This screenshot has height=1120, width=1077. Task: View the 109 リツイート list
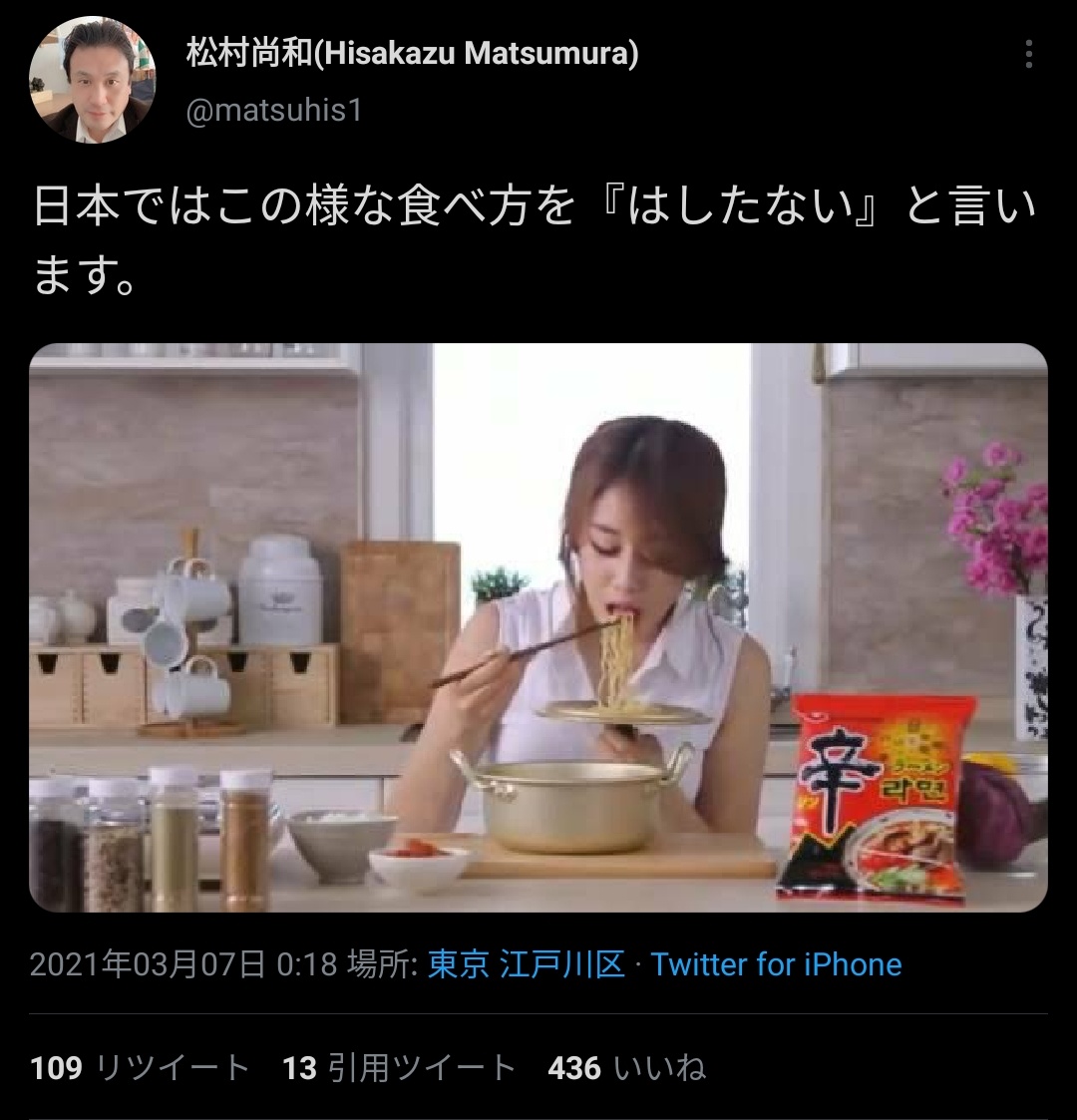pos(140,1068)
